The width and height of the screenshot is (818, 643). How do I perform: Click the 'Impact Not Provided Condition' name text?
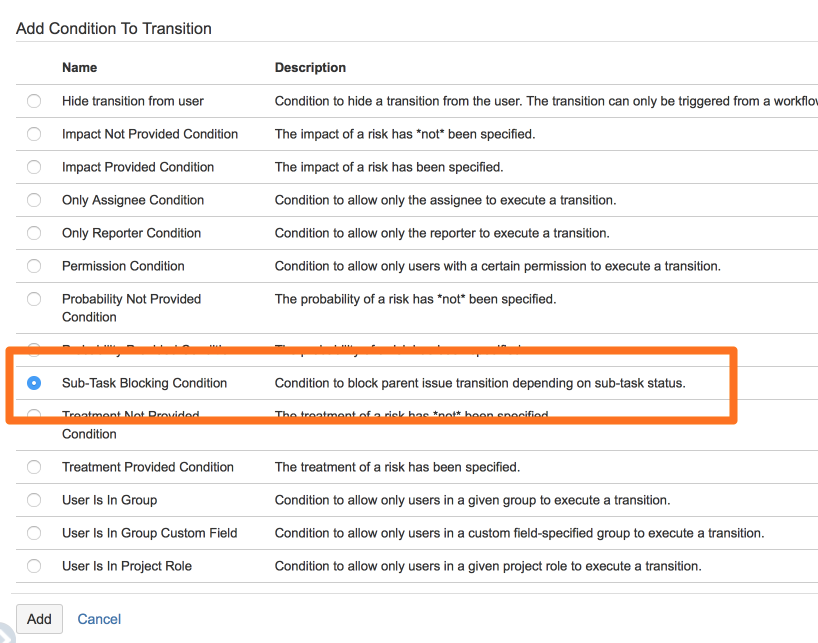point(150,134)
